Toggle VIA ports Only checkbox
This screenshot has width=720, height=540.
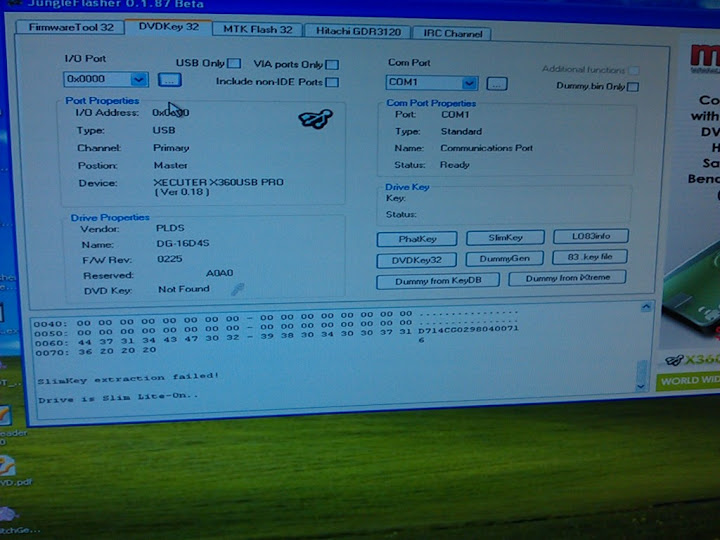pyautogui.click(x=332, y=65)
